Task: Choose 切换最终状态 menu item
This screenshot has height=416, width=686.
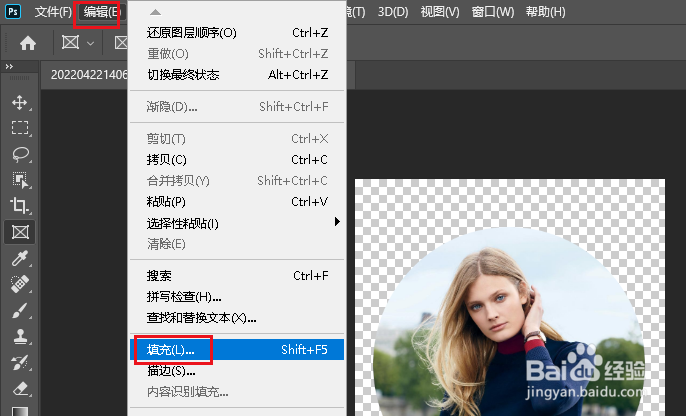Action: 237,75
